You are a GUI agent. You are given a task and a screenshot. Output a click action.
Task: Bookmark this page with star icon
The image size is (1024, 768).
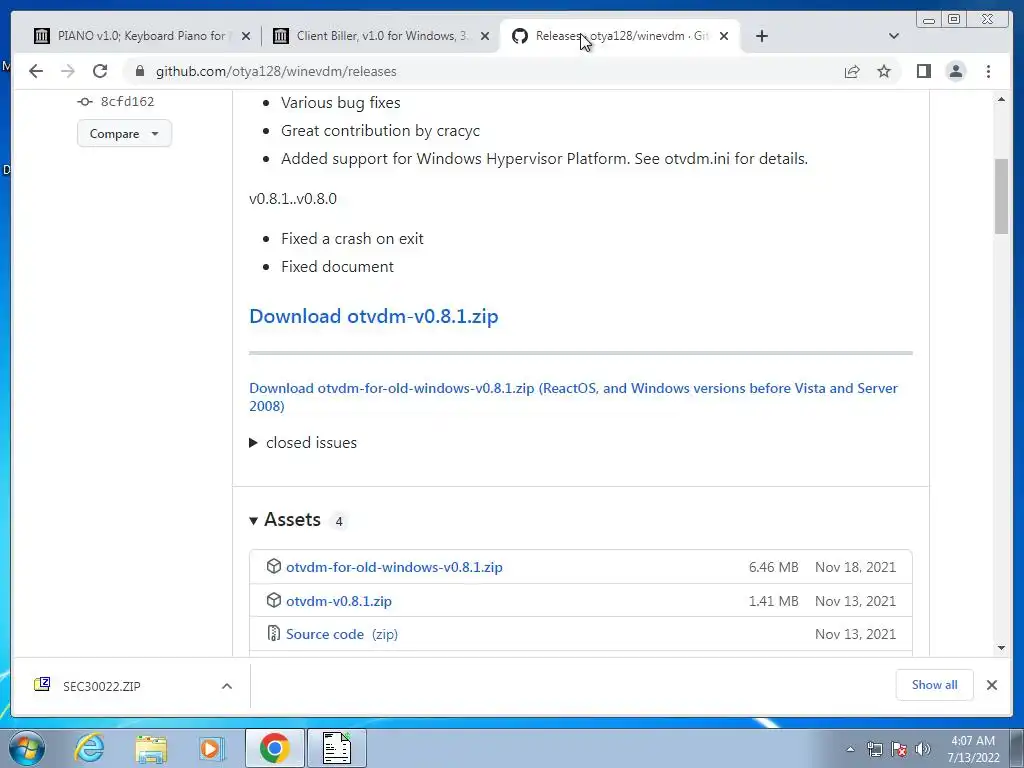click(x=884, y=71)
